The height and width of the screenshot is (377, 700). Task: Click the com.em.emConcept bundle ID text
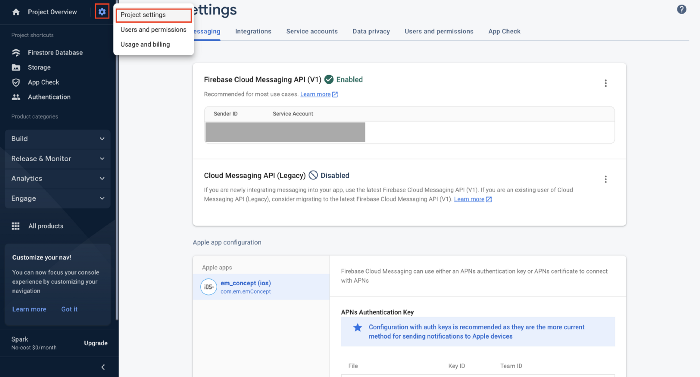[x=246, y=292]
